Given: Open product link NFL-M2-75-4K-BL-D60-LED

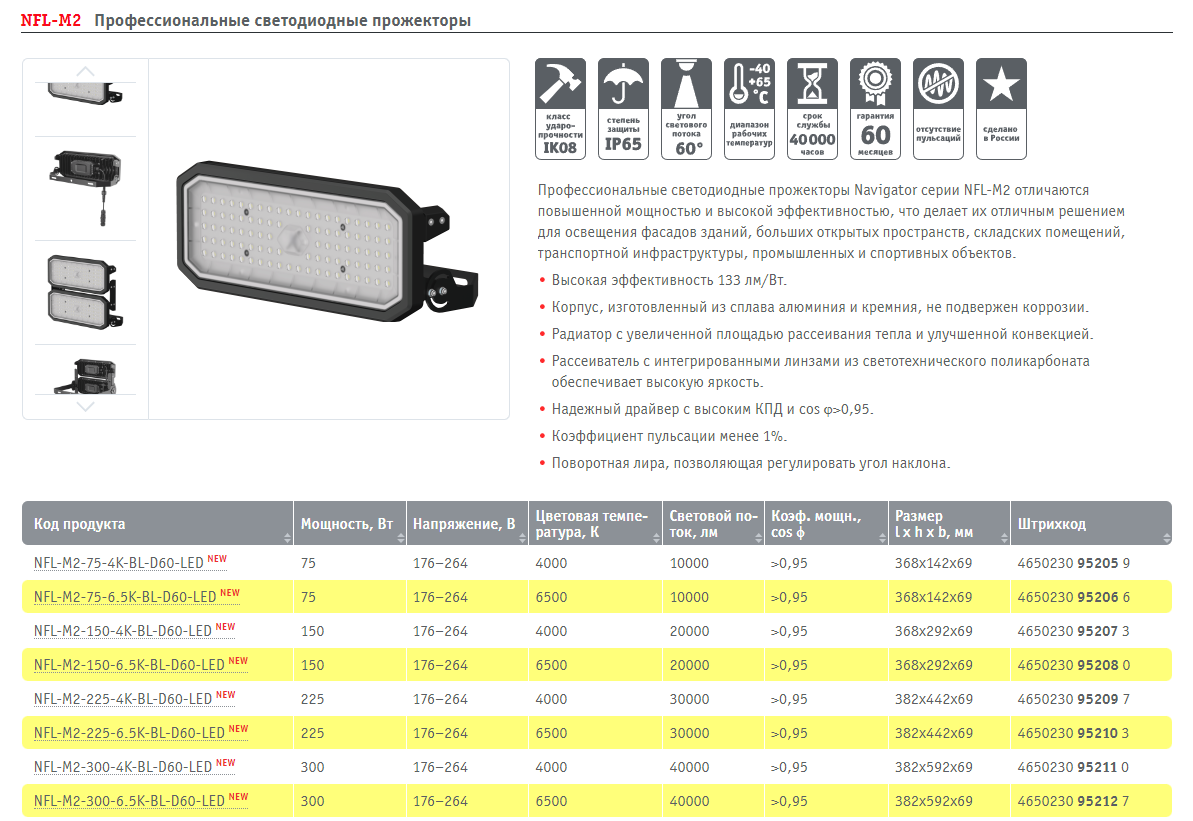Looking at the screenshot, I should [x=119, y=563].
